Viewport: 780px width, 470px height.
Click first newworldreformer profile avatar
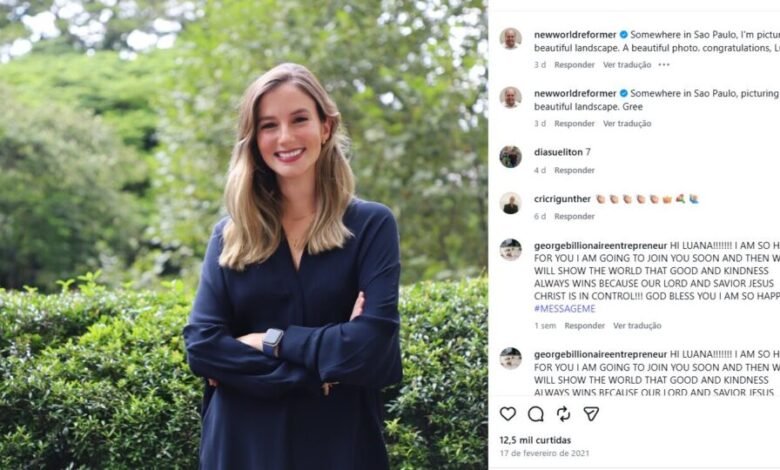point(510,39)
